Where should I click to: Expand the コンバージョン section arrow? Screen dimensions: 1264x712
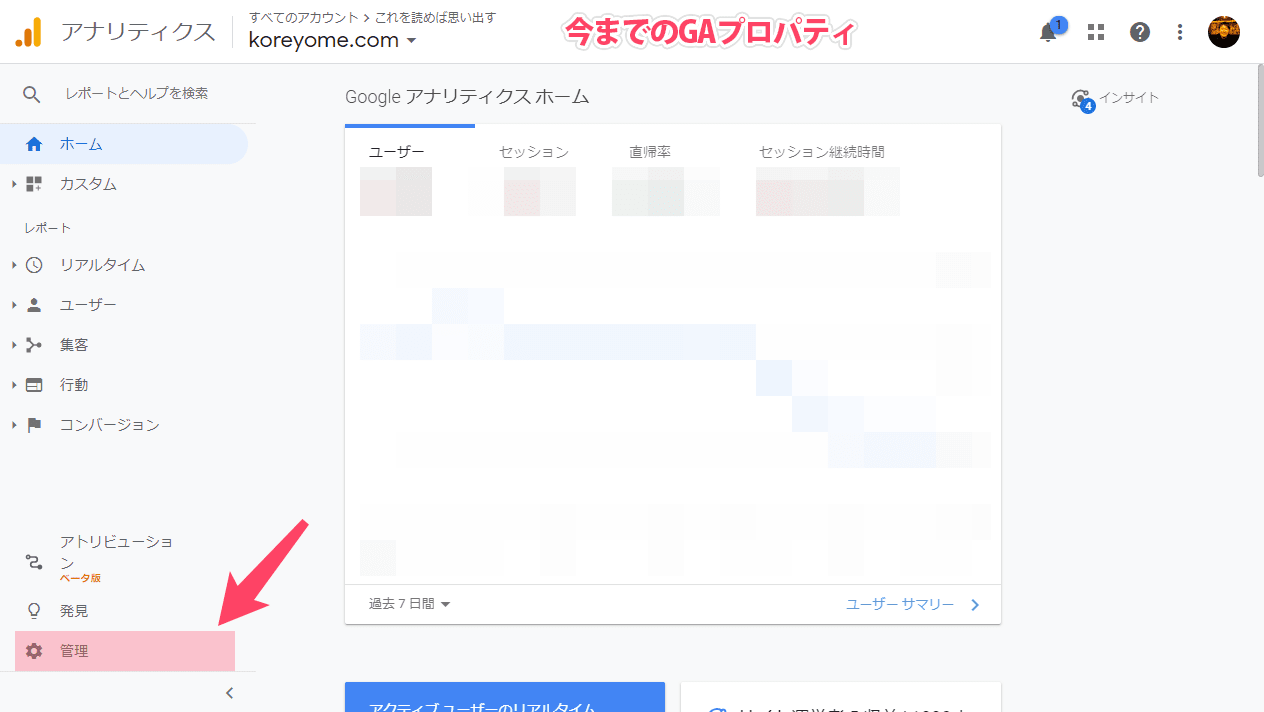point(14,425)
